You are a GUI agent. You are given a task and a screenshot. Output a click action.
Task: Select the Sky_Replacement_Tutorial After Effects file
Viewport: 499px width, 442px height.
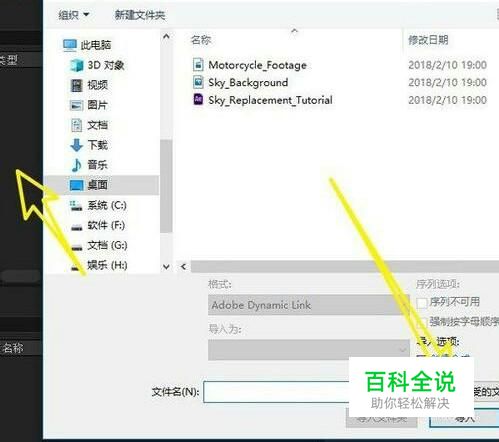(263, 100)
